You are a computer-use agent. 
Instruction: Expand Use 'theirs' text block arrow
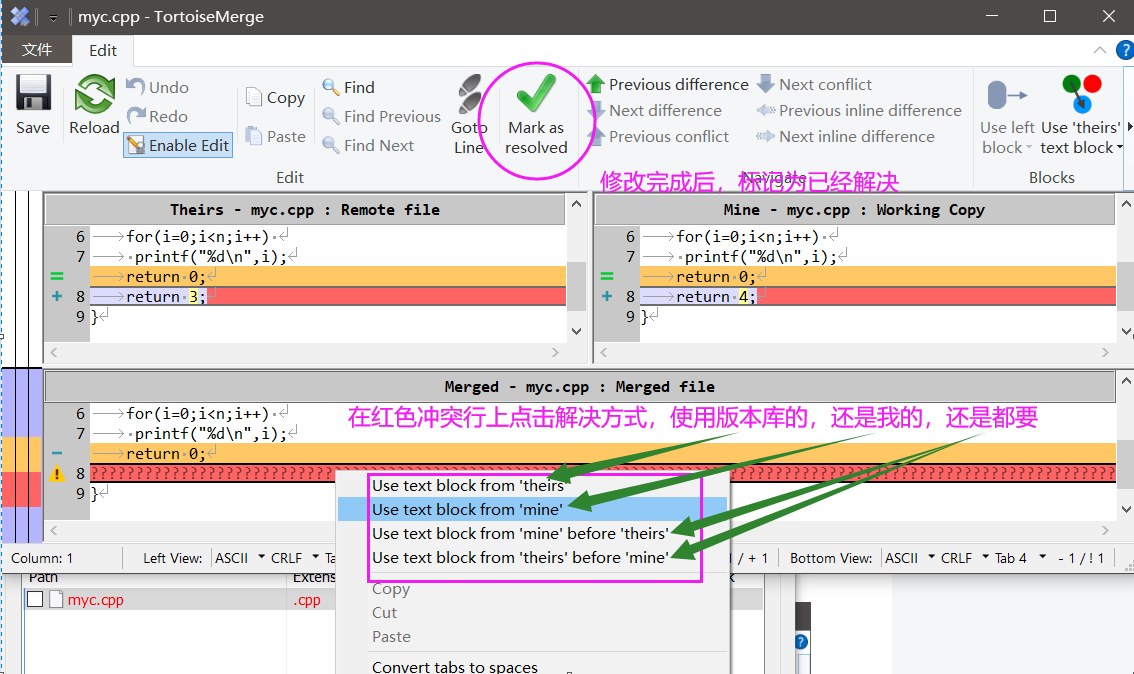tap(1120, 148)
